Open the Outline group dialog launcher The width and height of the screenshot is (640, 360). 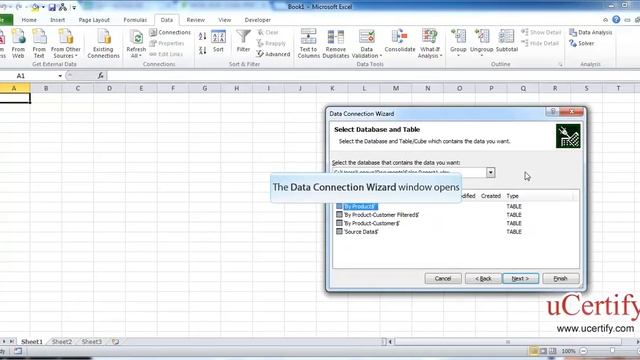[560, 64]
